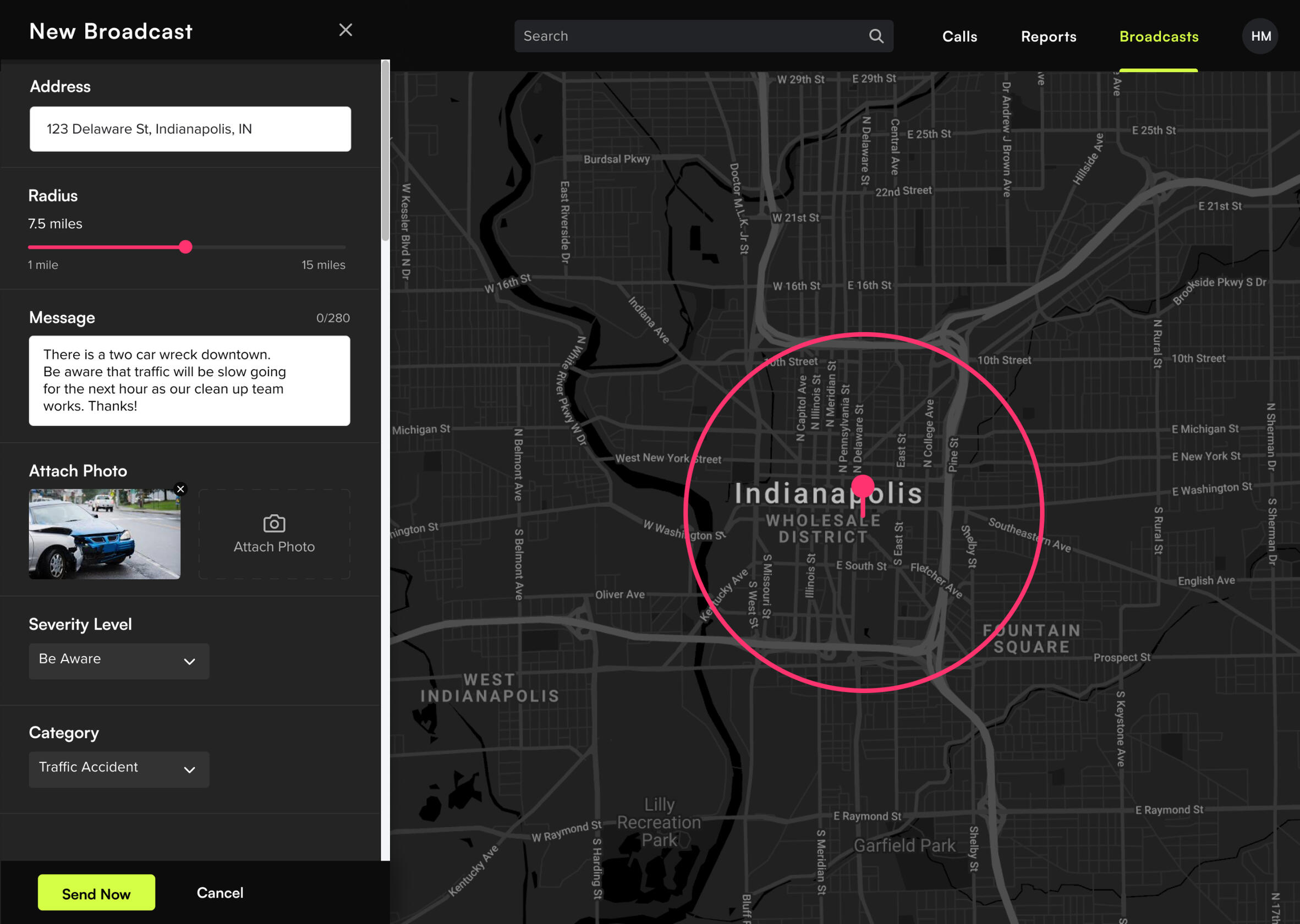Screen dimensions: 1300x924
Task: Click the Category chevron arrow
Action: tap(190, 770)
